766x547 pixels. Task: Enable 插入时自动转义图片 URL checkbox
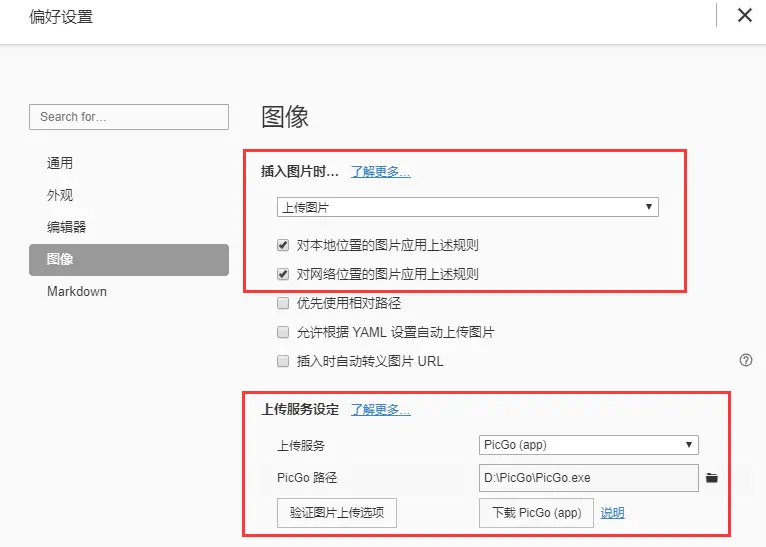[x=283, y=361]
